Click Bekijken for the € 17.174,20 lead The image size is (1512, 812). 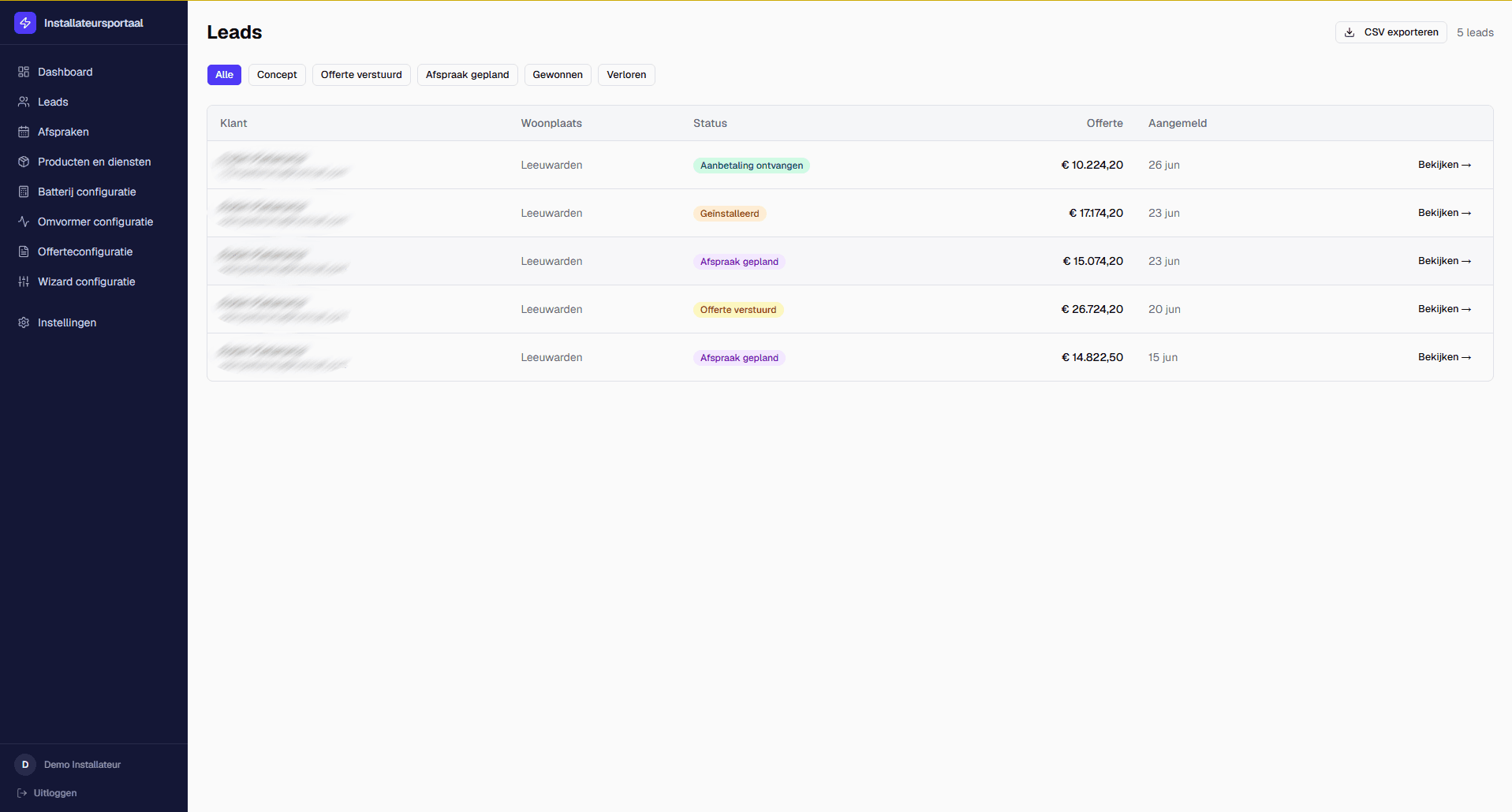pyautogui.click(x=1444, y=213)
